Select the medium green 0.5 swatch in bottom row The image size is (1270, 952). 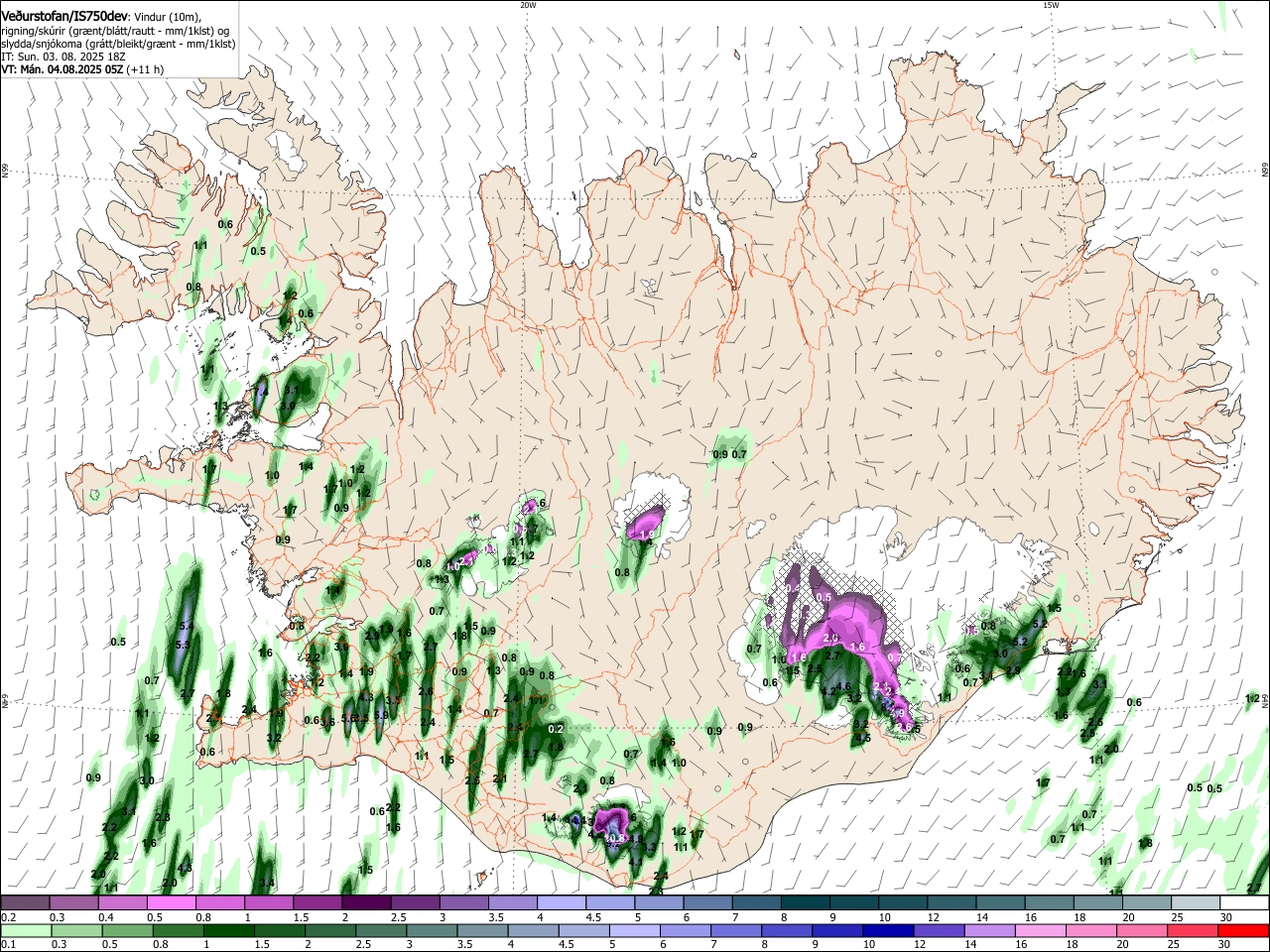click(x=127, y=930)
